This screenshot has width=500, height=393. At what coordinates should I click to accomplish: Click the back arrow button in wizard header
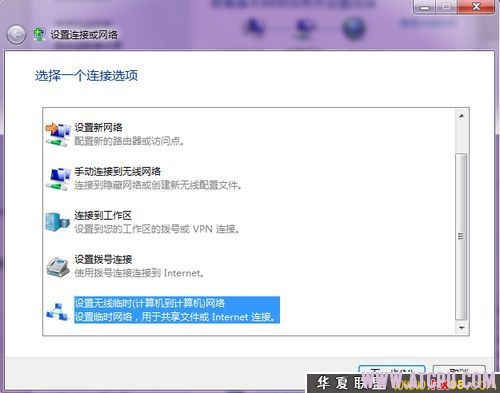(16, 34)
